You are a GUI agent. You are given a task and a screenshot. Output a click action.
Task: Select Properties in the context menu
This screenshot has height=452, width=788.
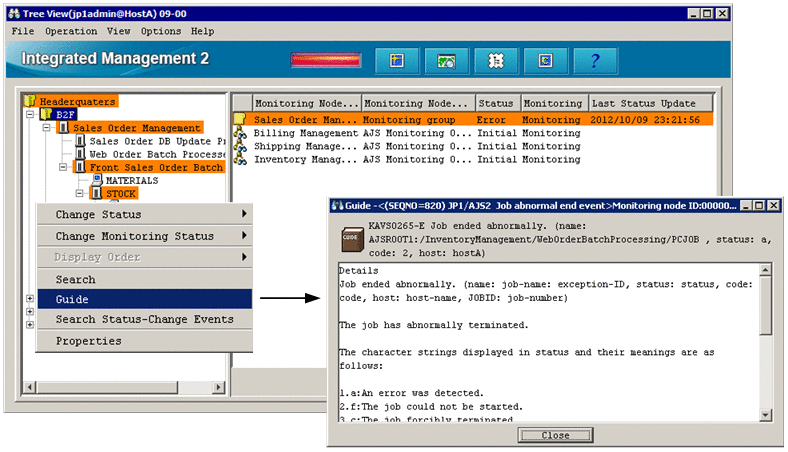[144, 341]
